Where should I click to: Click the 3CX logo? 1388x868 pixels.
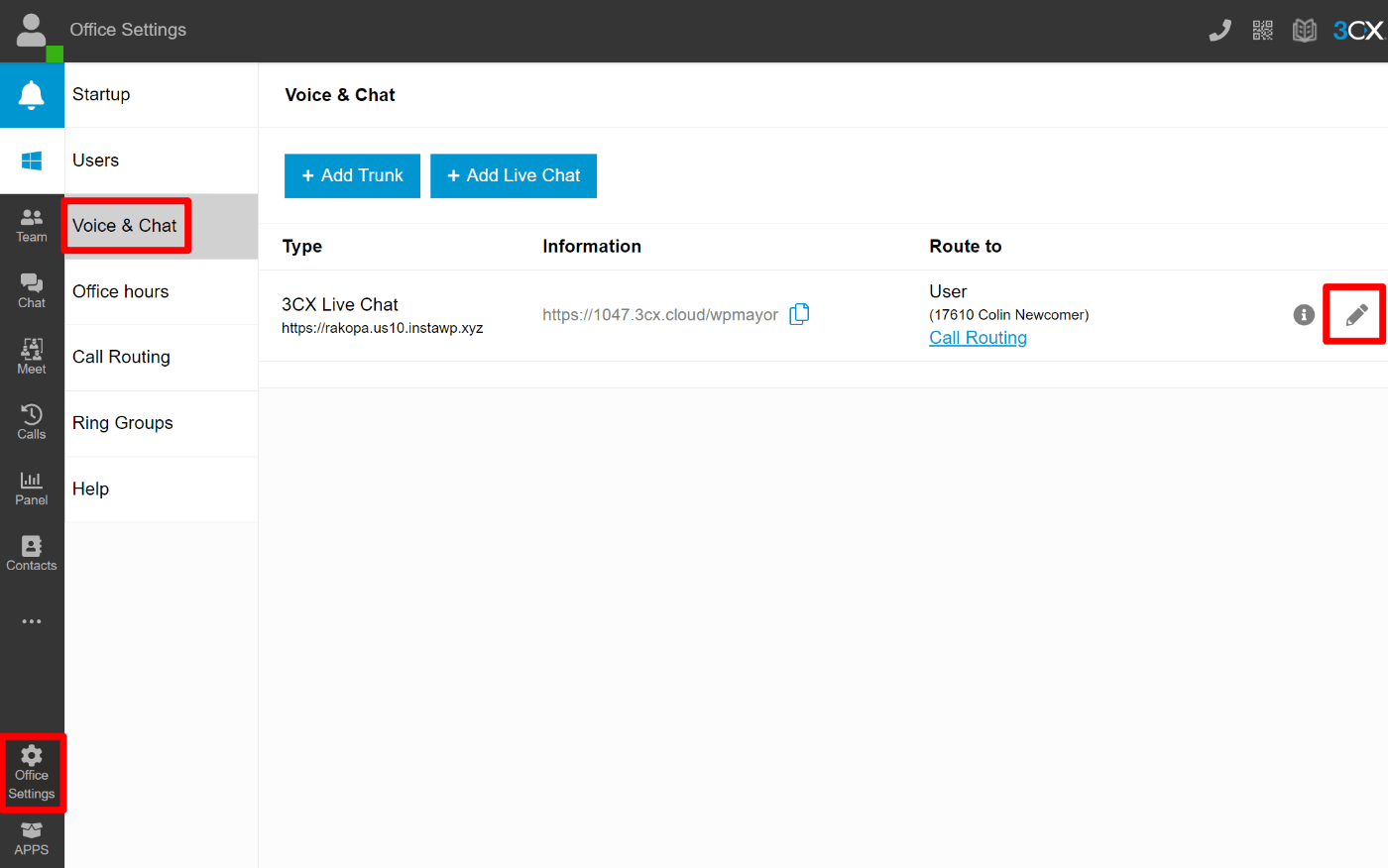[1357, 31]
